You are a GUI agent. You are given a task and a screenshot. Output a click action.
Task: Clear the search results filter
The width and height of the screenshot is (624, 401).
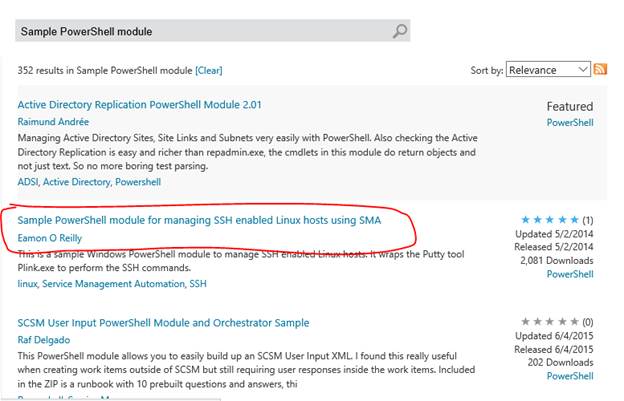tap(209, 70)
